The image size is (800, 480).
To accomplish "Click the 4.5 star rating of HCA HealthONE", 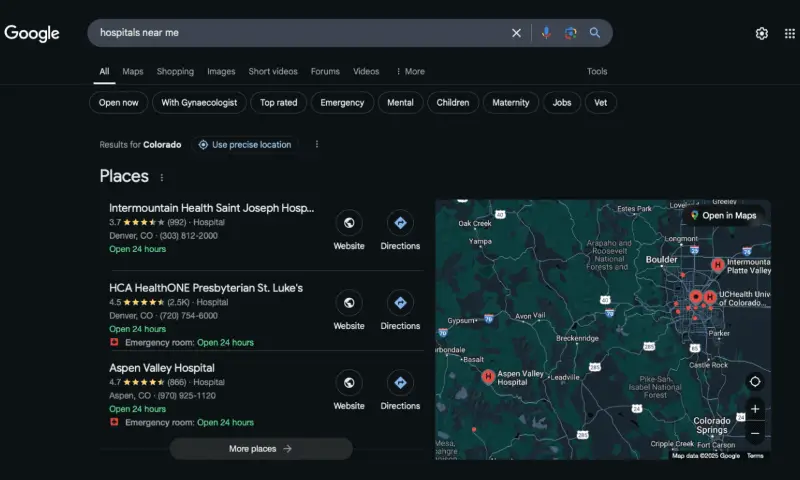I will click(x=137, y=302).
